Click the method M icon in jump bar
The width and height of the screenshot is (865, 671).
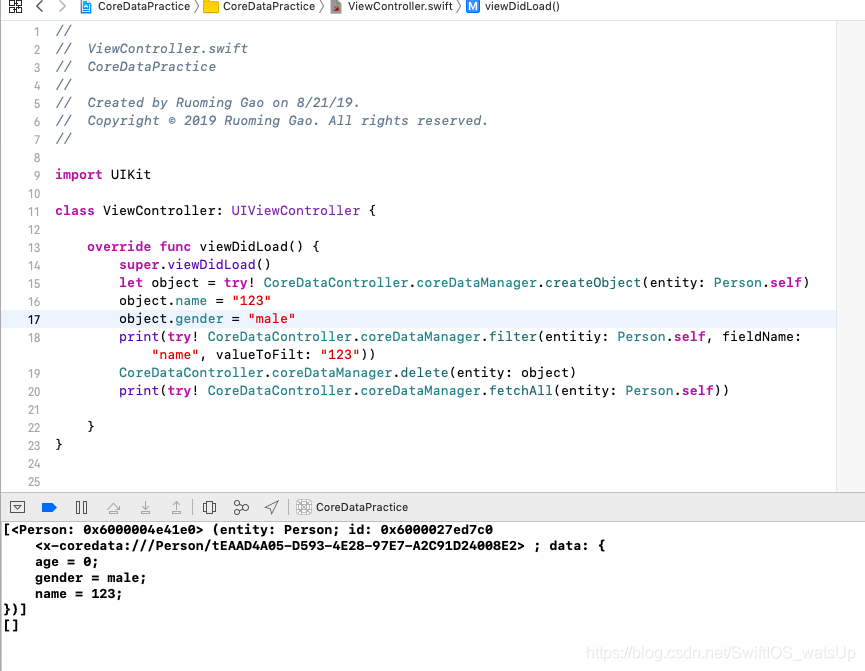473,7
